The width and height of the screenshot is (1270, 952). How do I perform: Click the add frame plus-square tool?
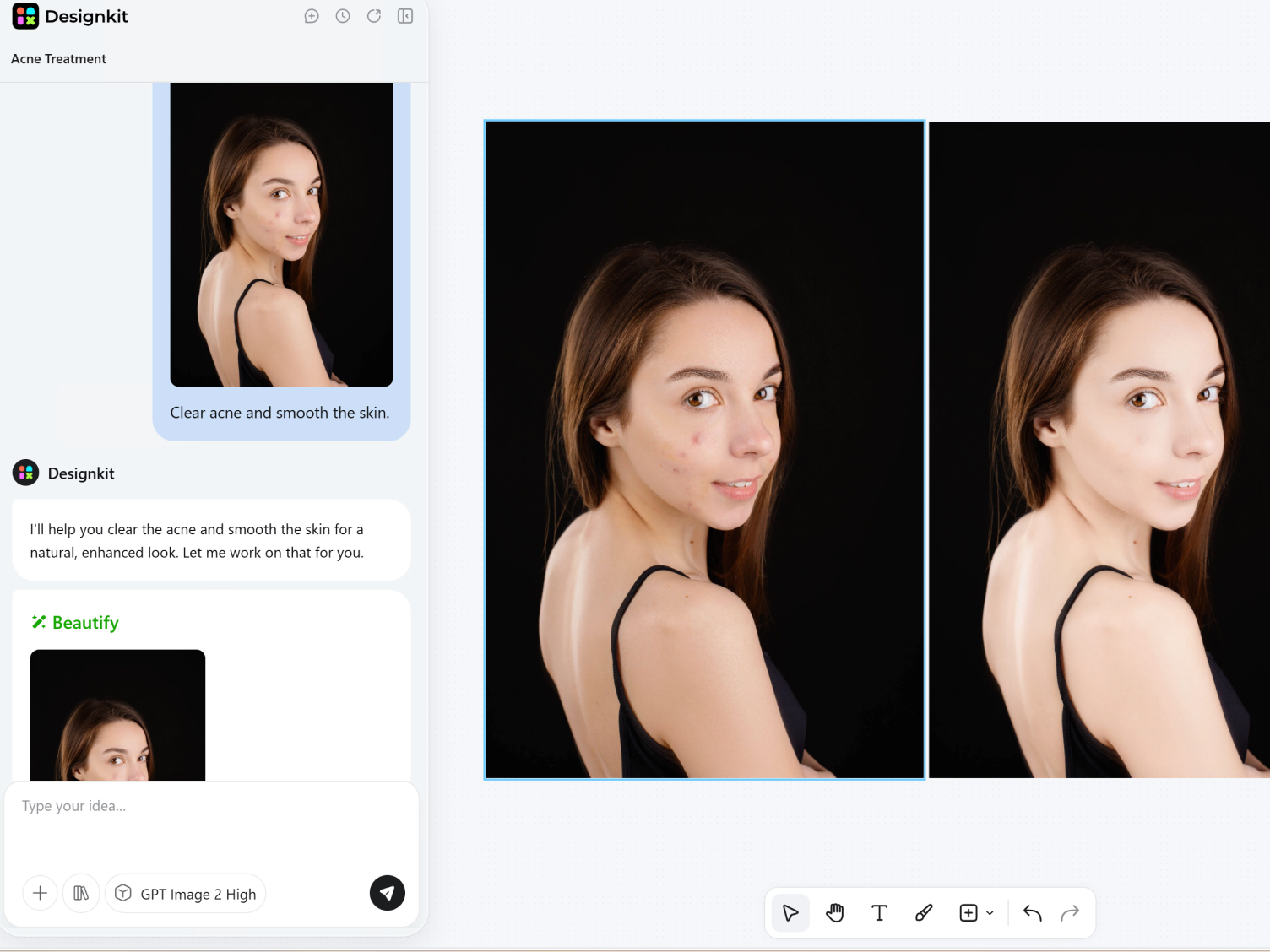point(969,913)
